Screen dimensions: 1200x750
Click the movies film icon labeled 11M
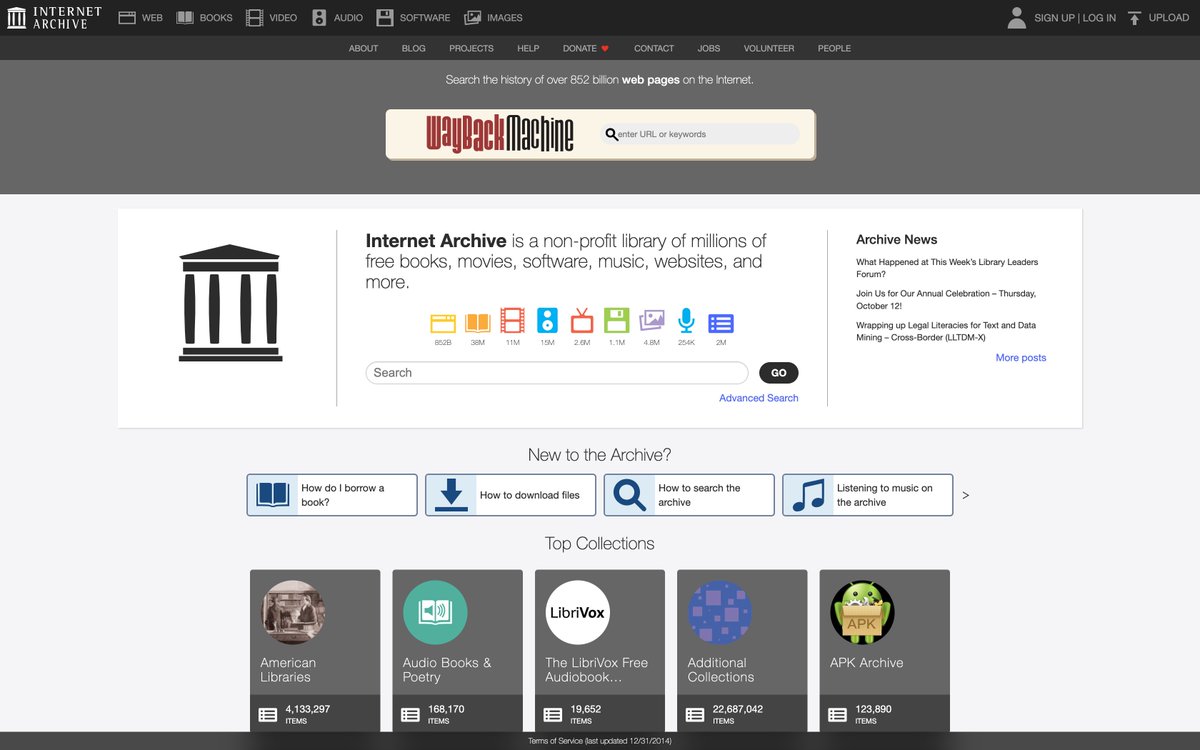[x=512, y=321]
